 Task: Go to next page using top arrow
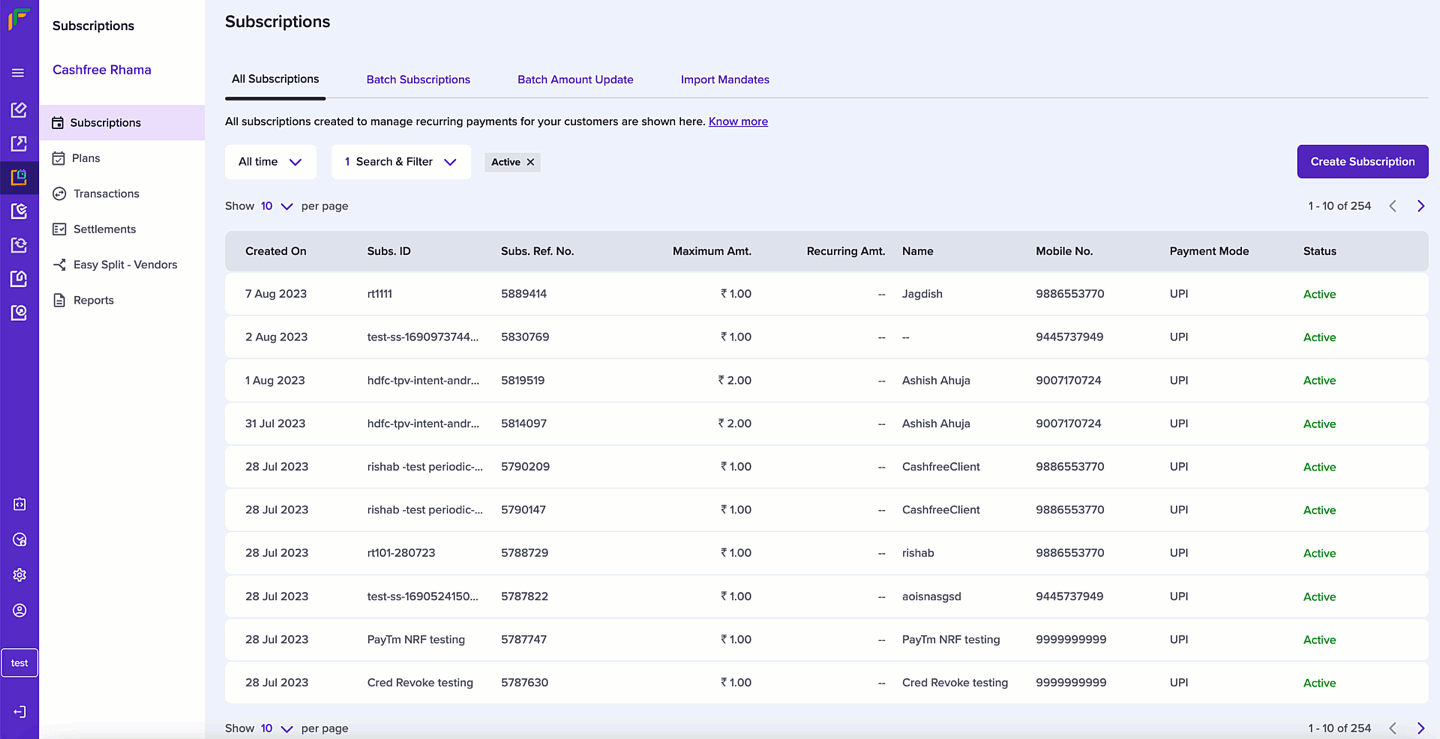(x=1421, y=206)
